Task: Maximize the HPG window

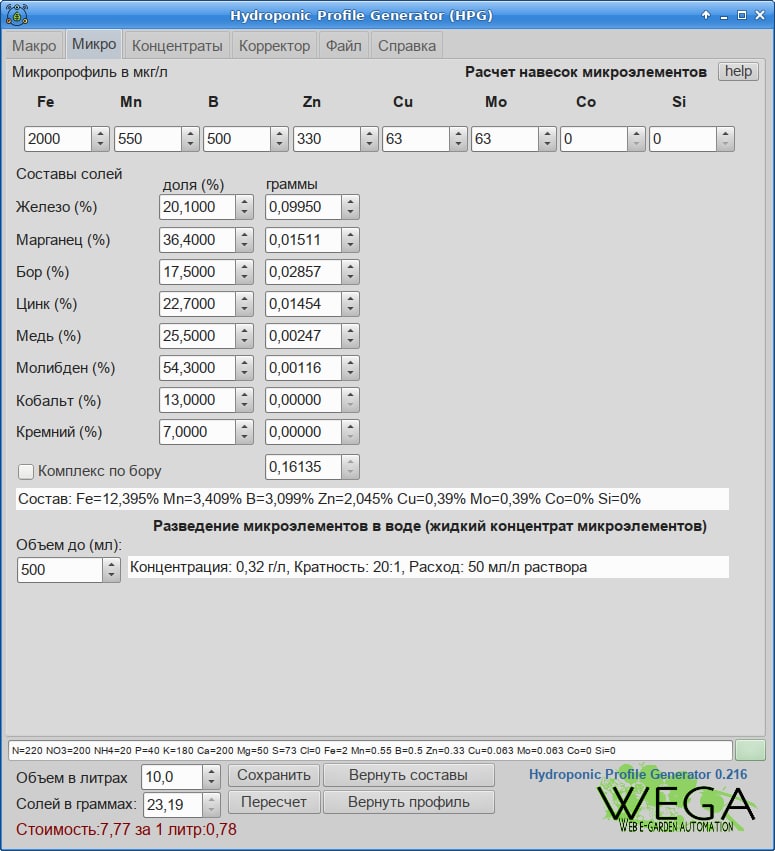Action: (x=742, y=15)
